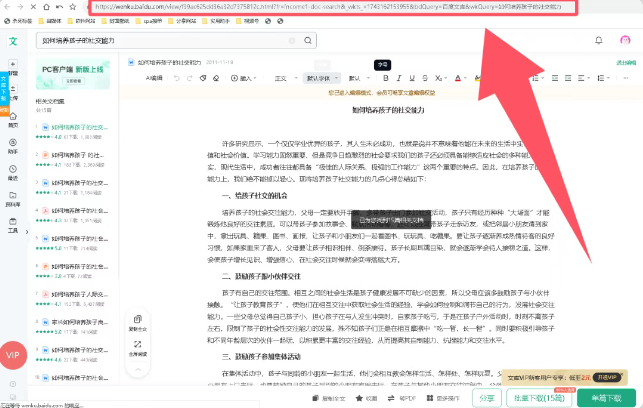Viewport: 643px width, 408px height.
Task: Click the PC客户端 新版上线 banner
Action: click(73, 74)
